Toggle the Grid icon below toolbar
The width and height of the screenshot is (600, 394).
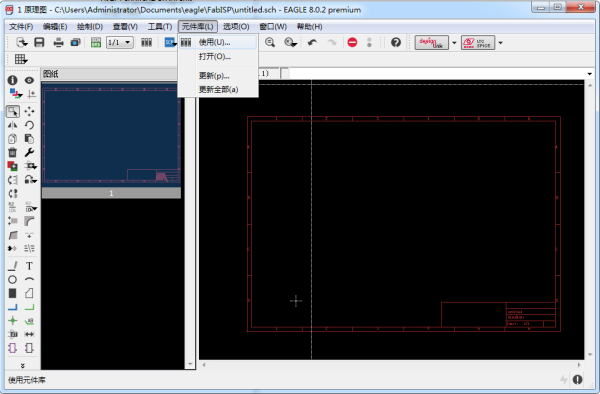[x=21, y=59]
